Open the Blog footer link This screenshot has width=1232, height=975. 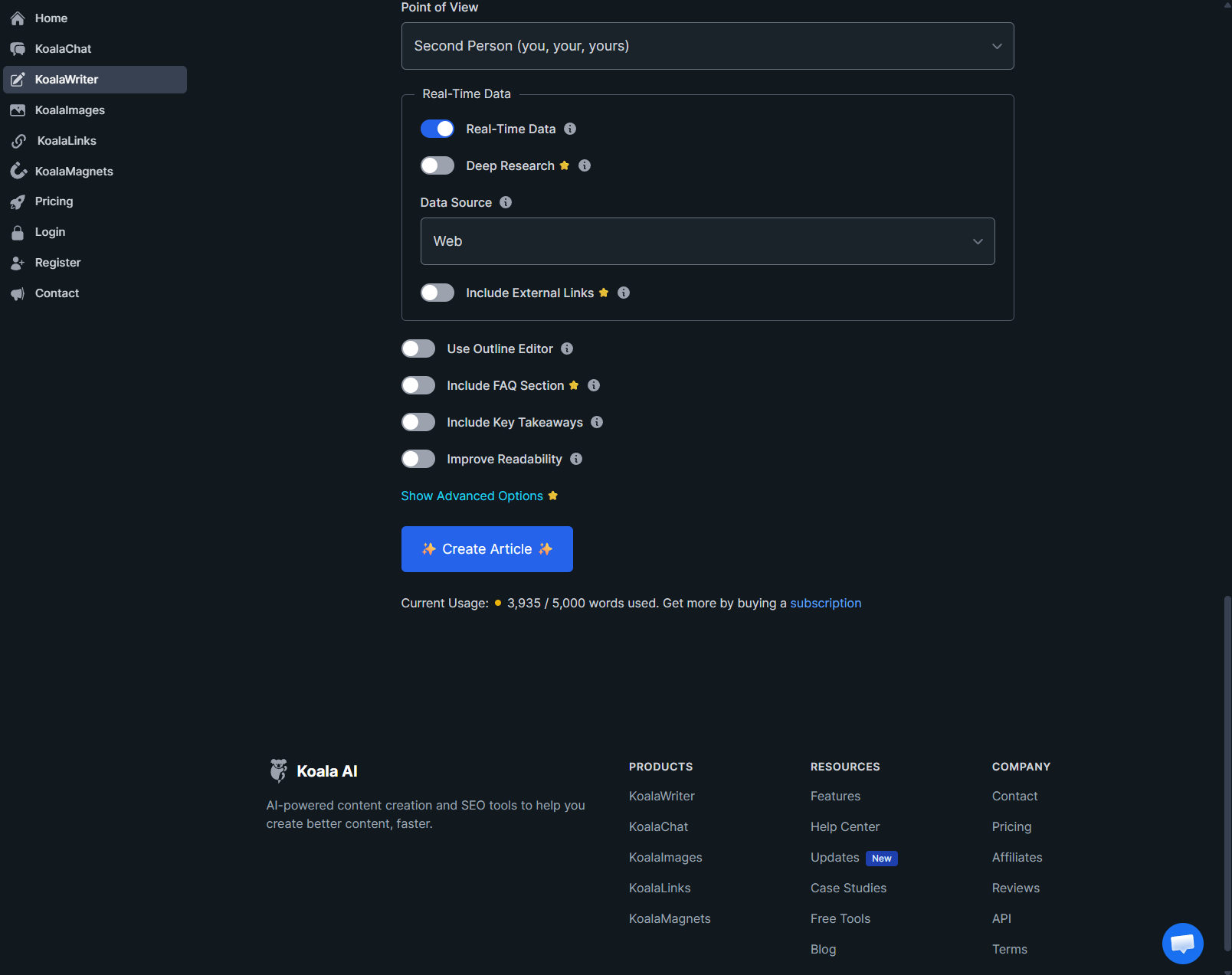tap(824, 949)
